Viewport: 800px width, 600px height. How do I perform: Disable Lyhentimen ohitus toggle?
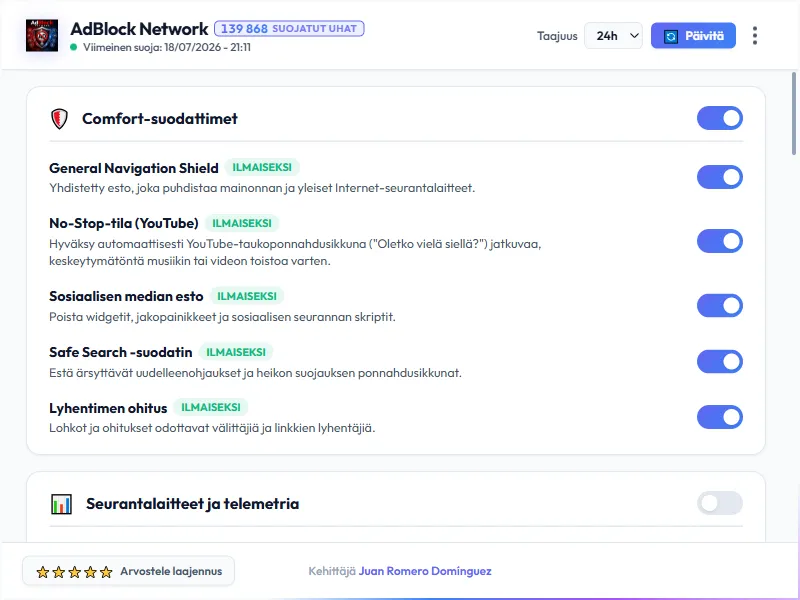pyautogui.click(x=719, y=417)
